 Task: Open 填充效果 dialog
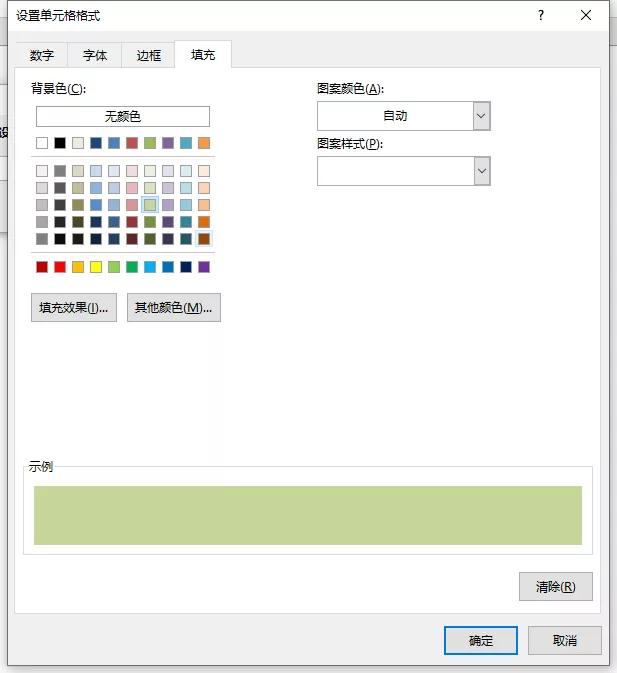(x=74, y=307)
